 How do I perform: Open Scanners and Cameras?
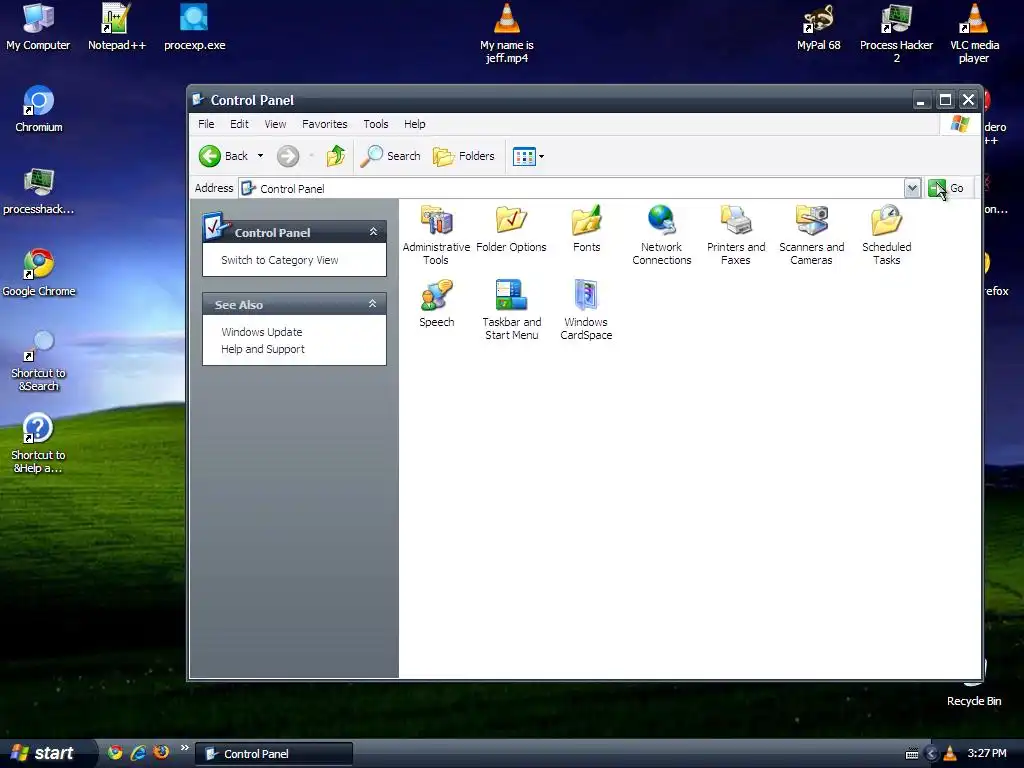(812, 235)
